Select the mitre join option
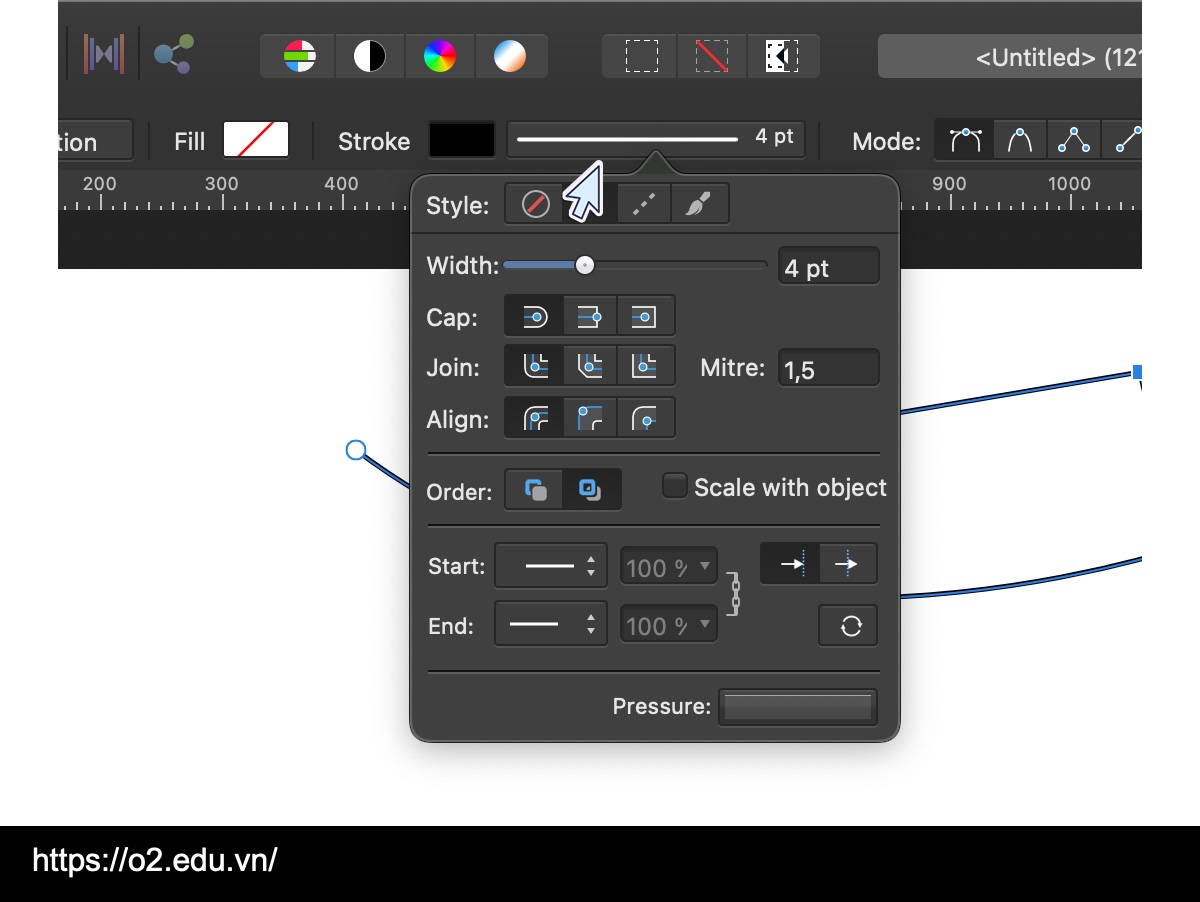This screenshot has width=1200, height=902. coord(645,367)
